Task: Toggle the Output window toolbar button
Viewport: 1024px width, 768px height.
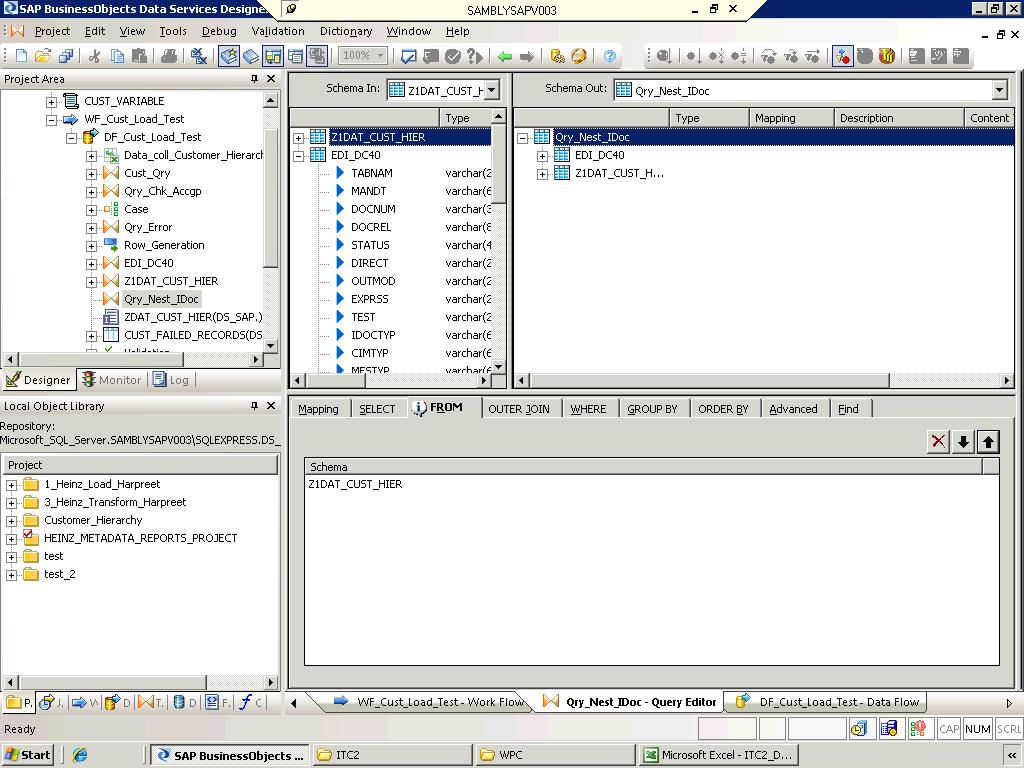Action: pos(295,56)
